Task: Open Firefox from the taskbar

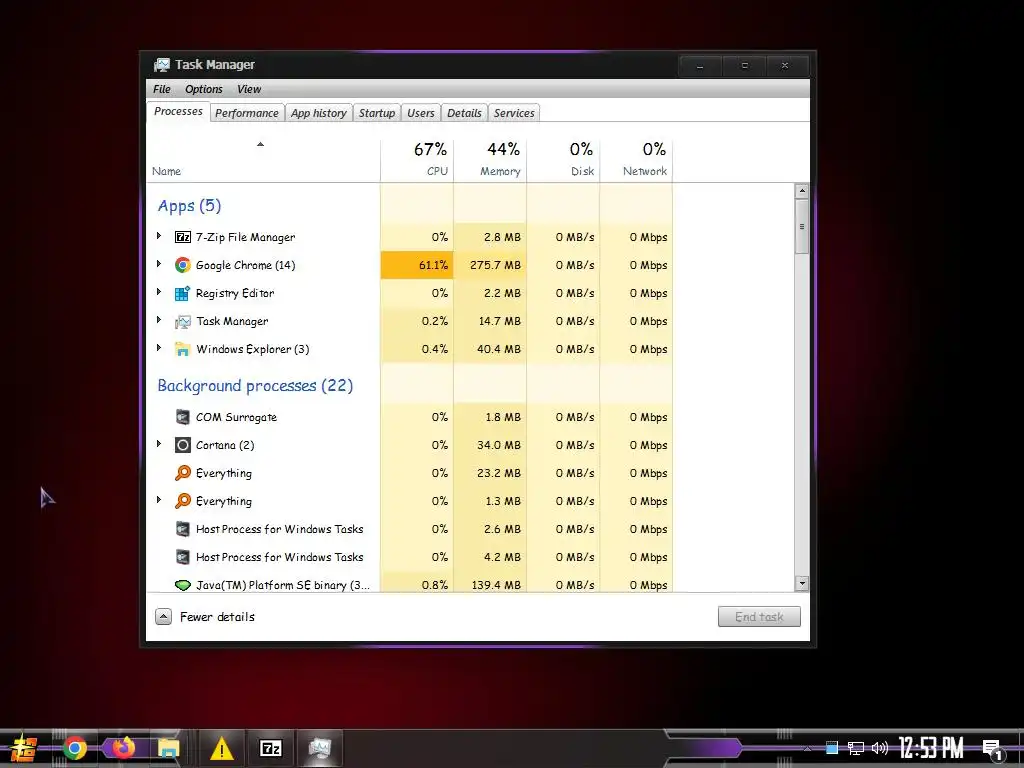Action: (x=123, y=747)
